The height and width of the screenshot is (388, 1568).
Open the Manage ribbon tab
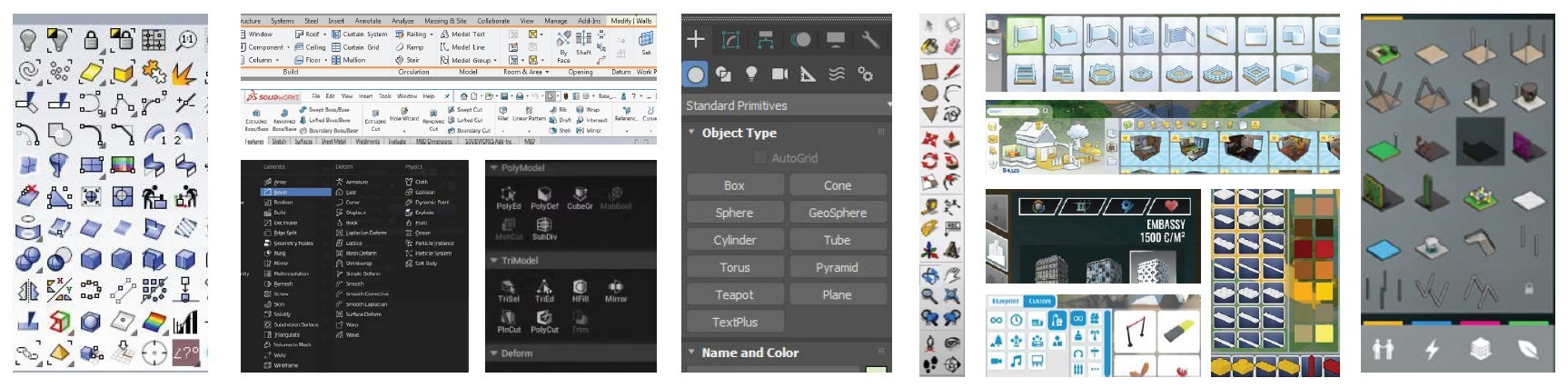click(x=556, y=21)
